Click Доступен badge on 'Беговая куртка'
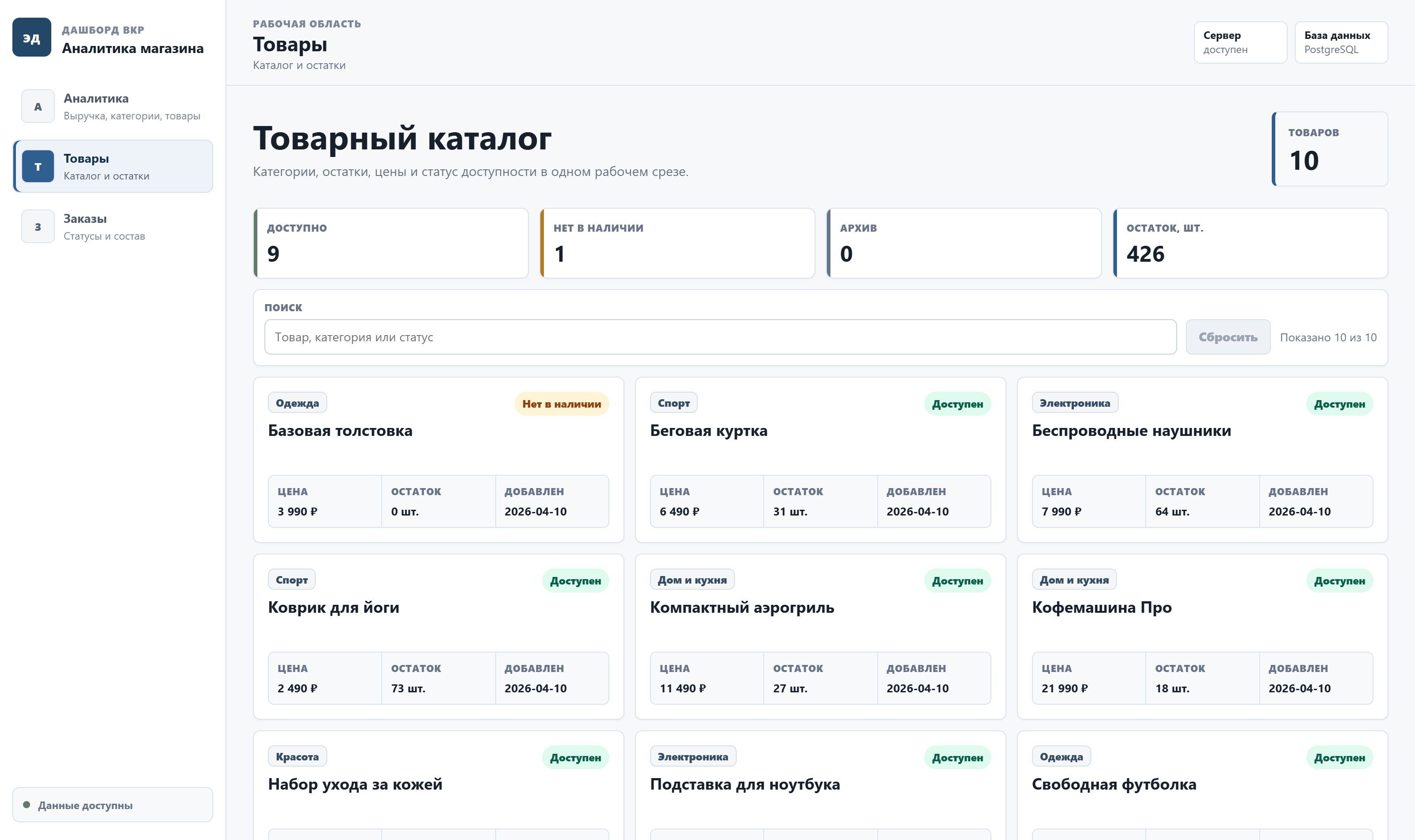Image resolution: width=1415 pixels, height=840 pixels. click(957, 404)
